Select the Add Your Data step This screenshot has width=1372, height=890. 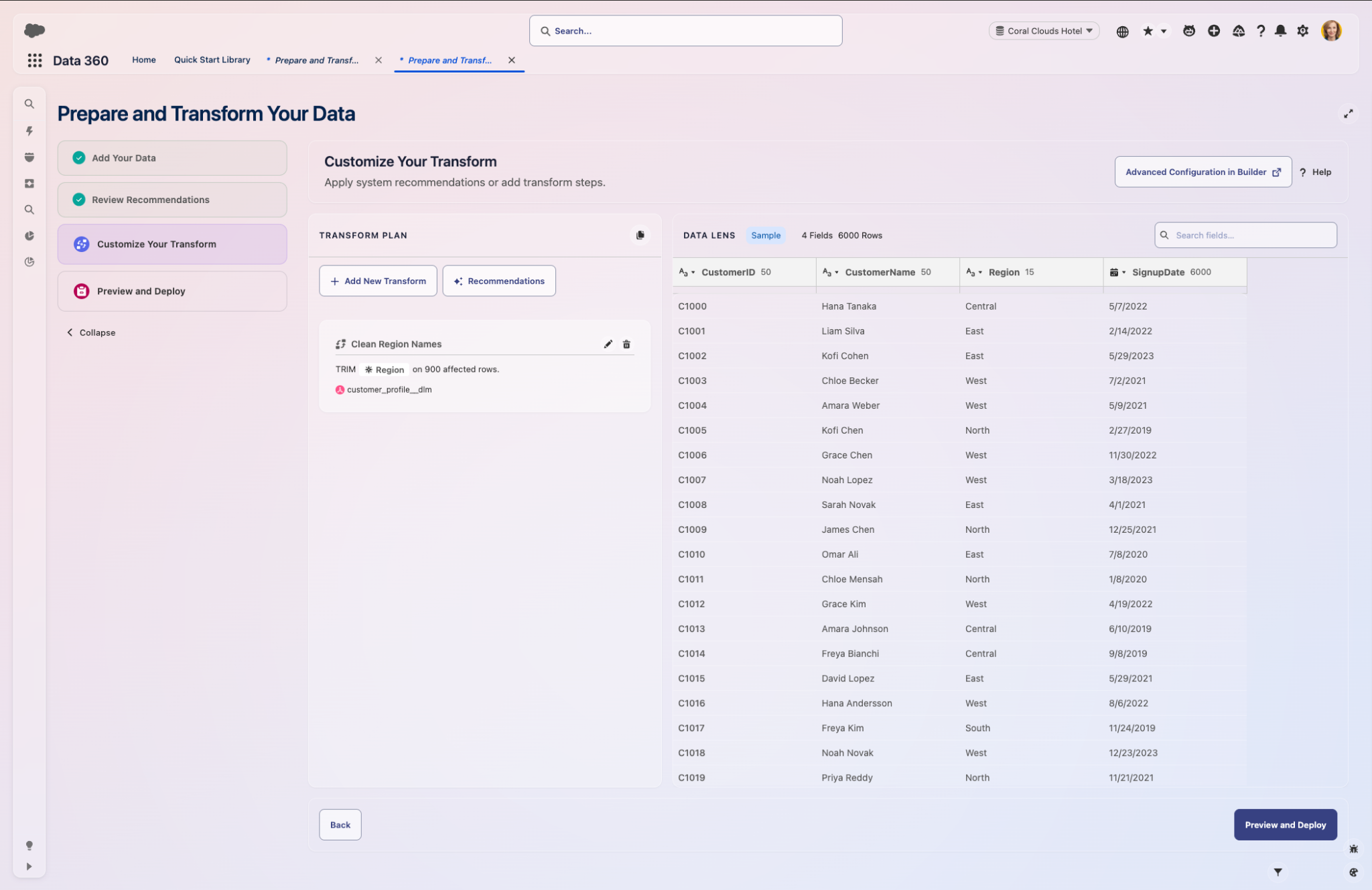click(x=172, y=158)
